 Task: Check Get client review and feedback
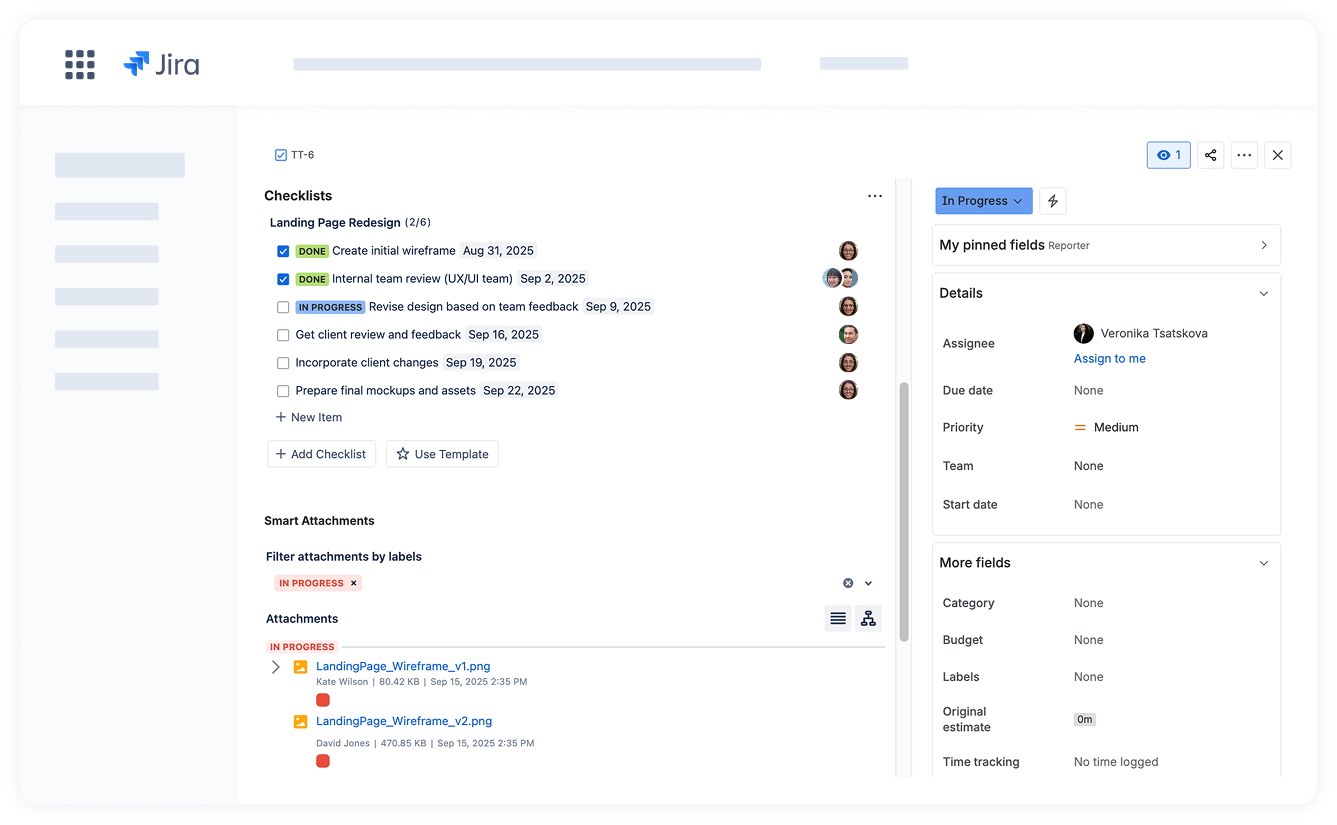(x=283, y=335)
